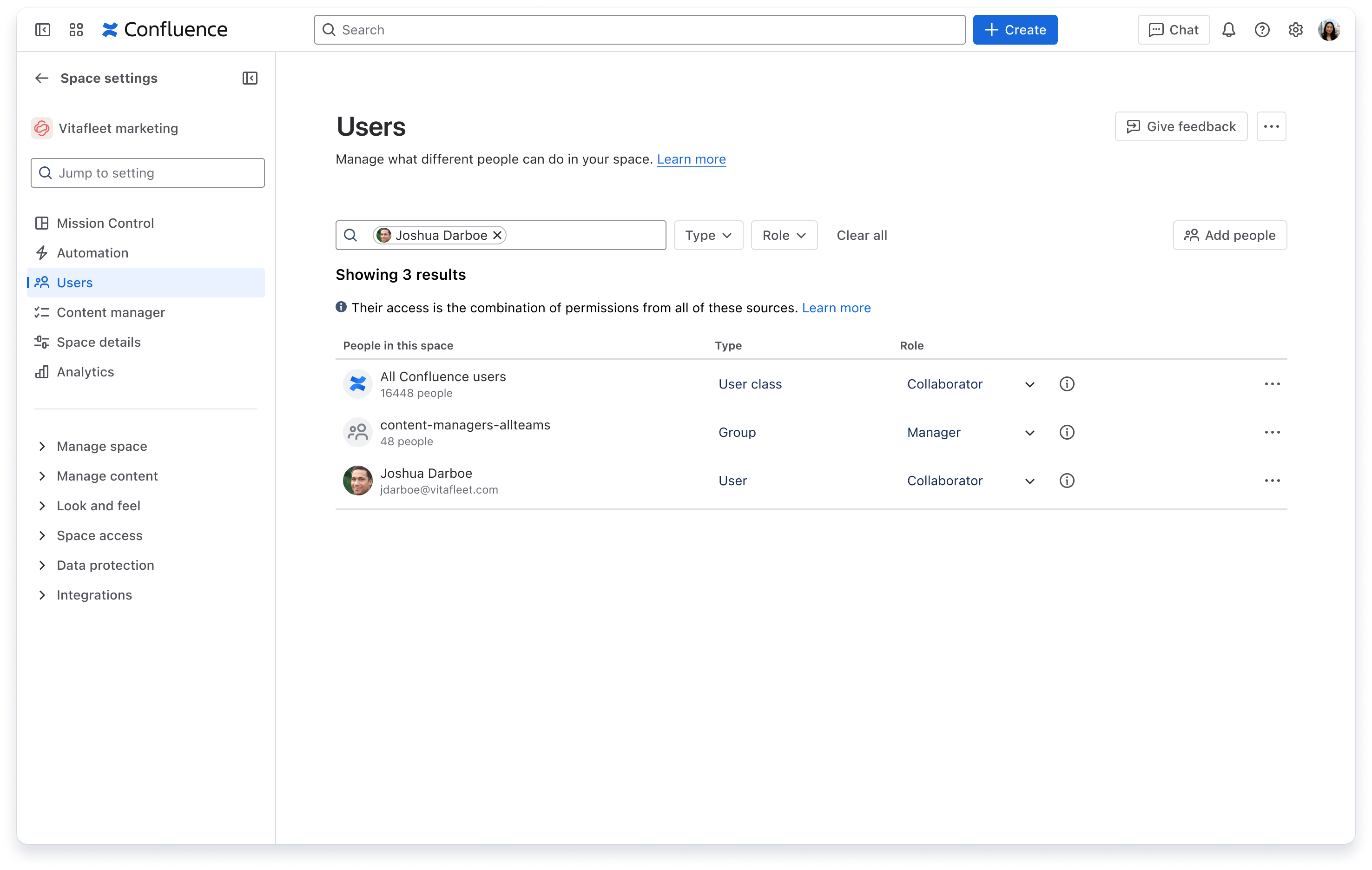Click the Jump to setting search field
Image resolution: width=1372 pixels, height=870 pixels.
click(x=147, y=172)
